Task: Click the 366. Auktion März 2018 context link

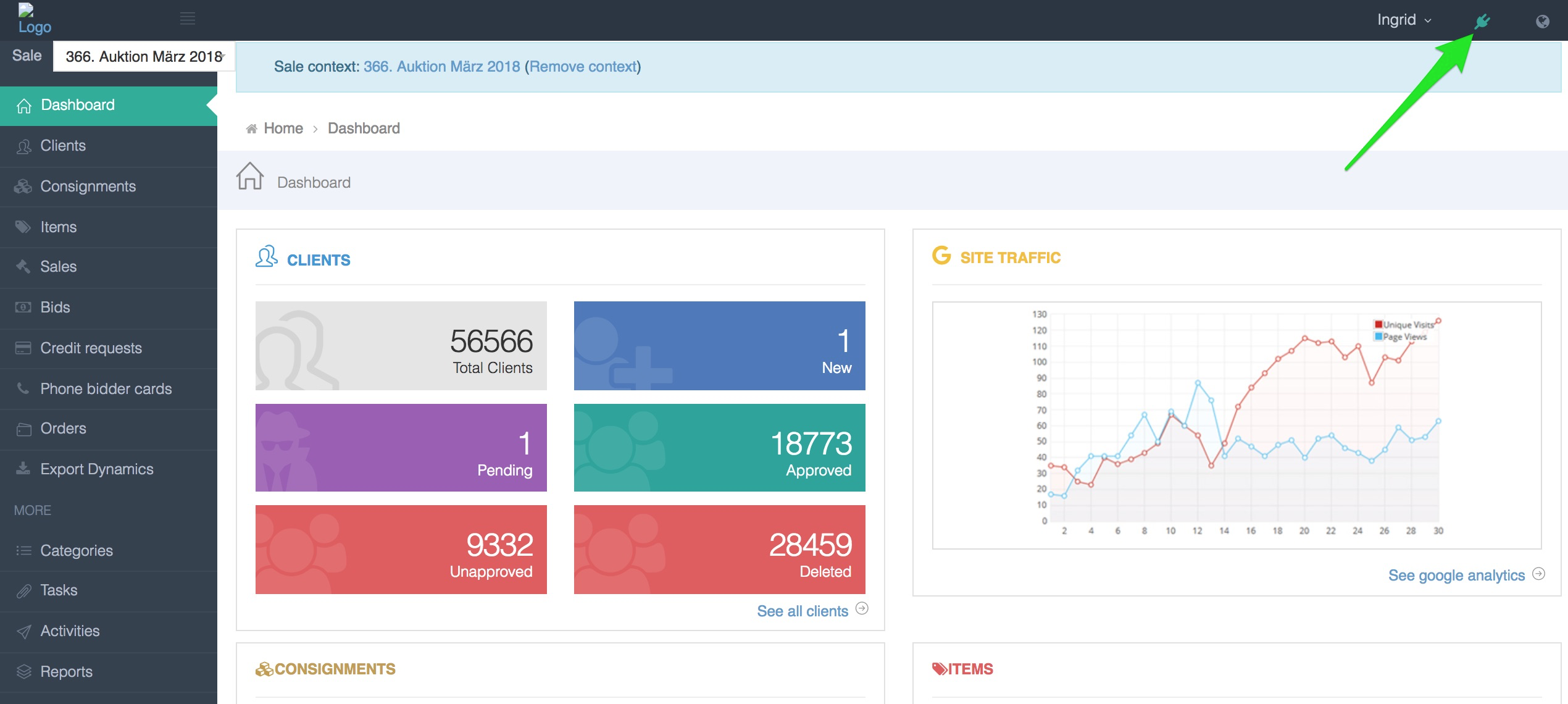Action: 442,67
